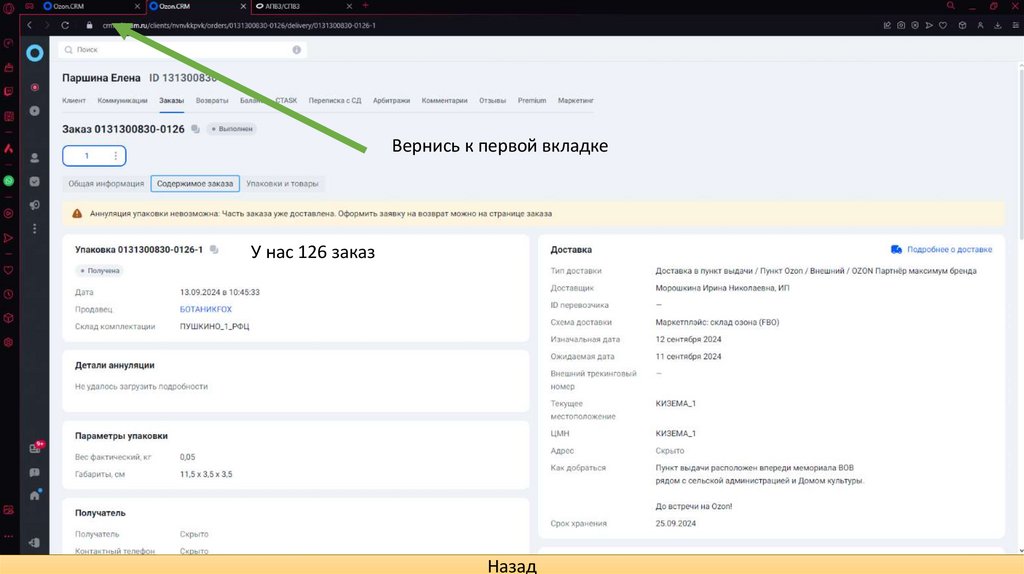Open the Коммуникации tab
1024x574 pixels.
tap(122, 101)
